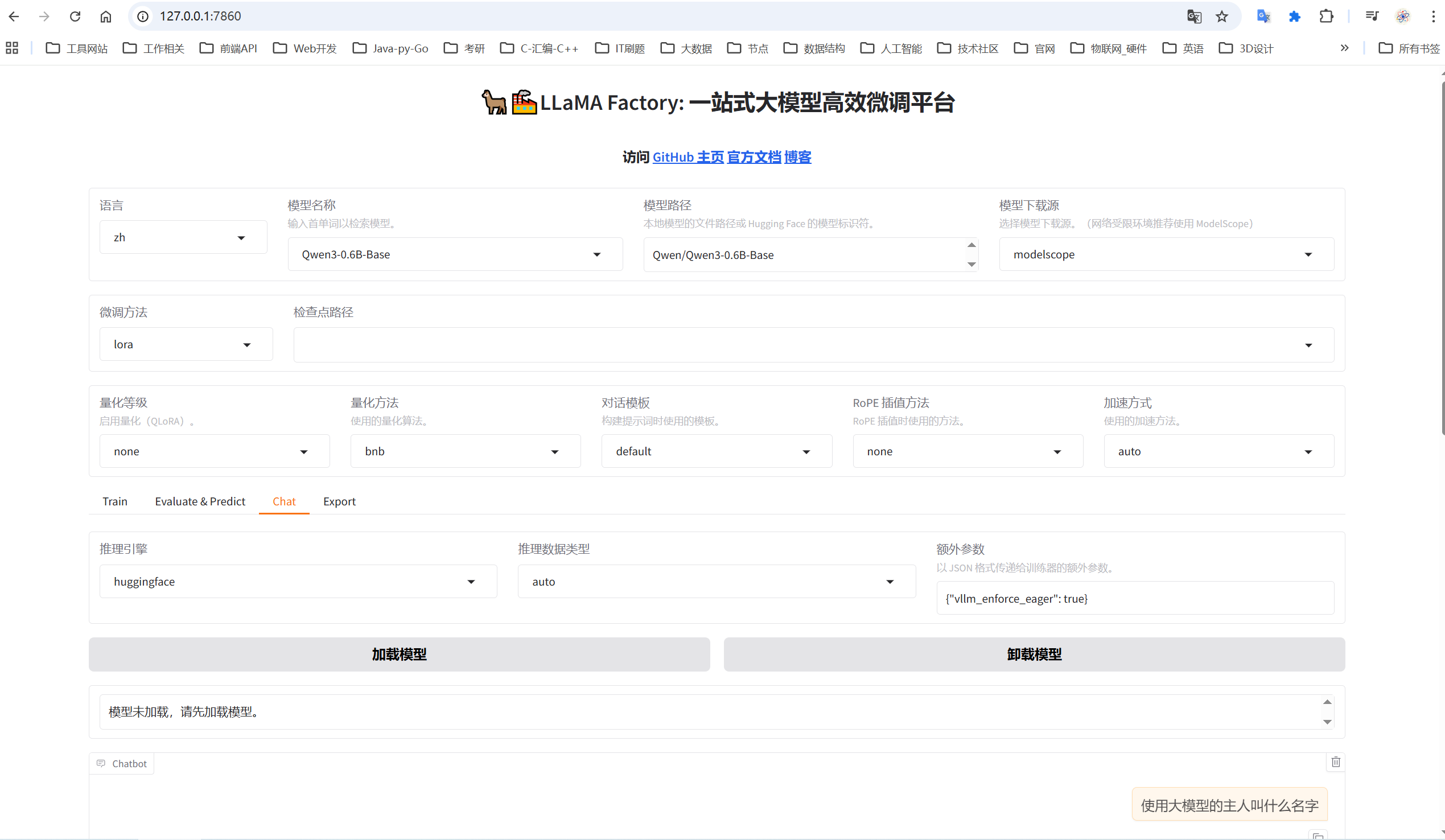Open the 微调方法 lora dropdown
The image size is (1445, 840).
point(186,345)
